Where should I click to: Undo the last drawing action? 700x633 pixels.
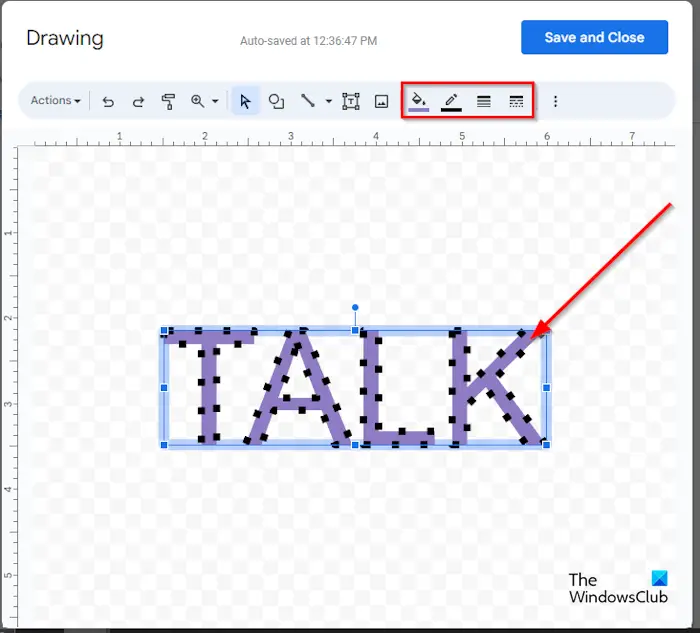pos(108,101)
